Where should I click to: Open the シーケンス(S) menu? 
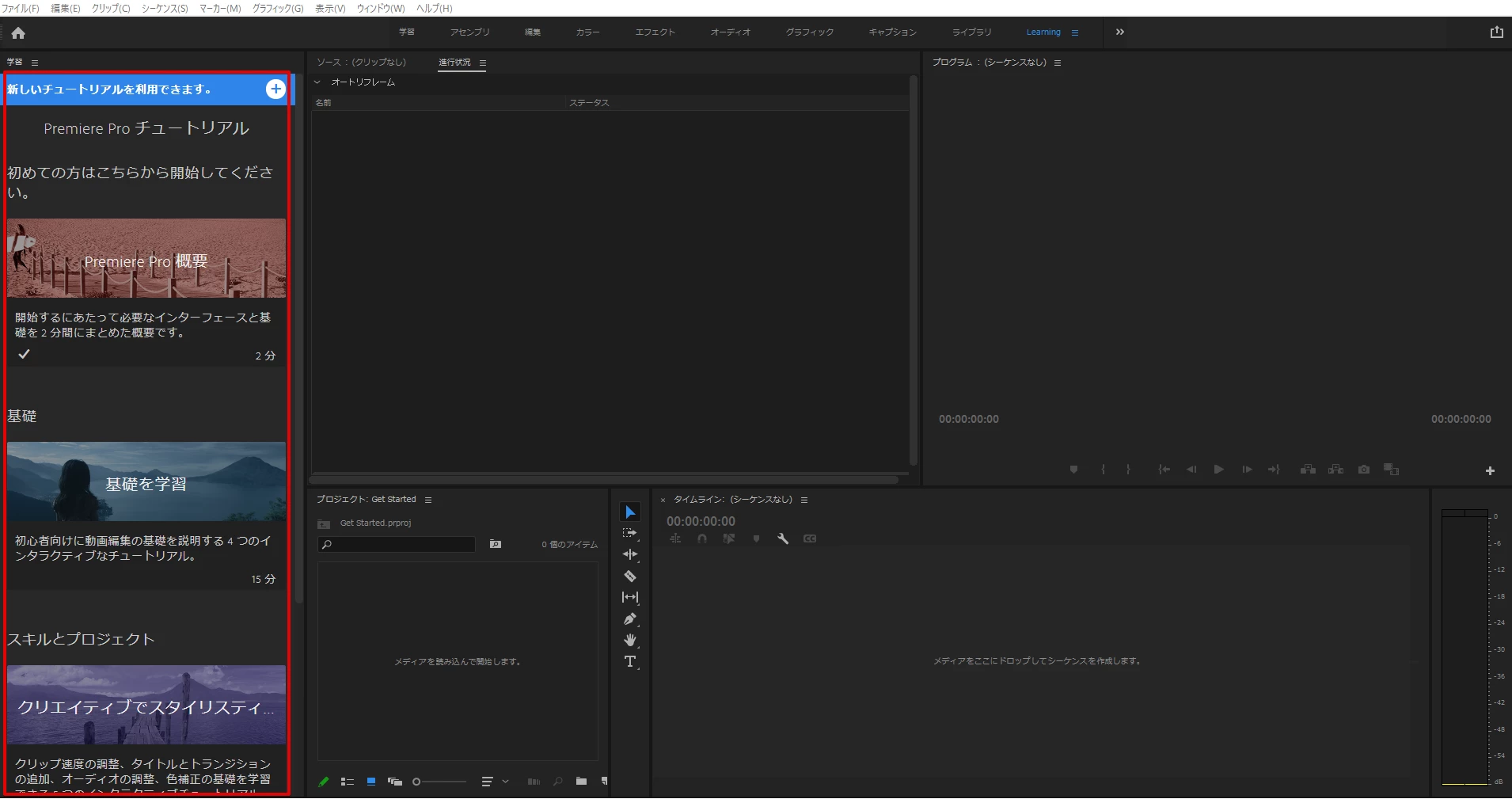[165, 8]
